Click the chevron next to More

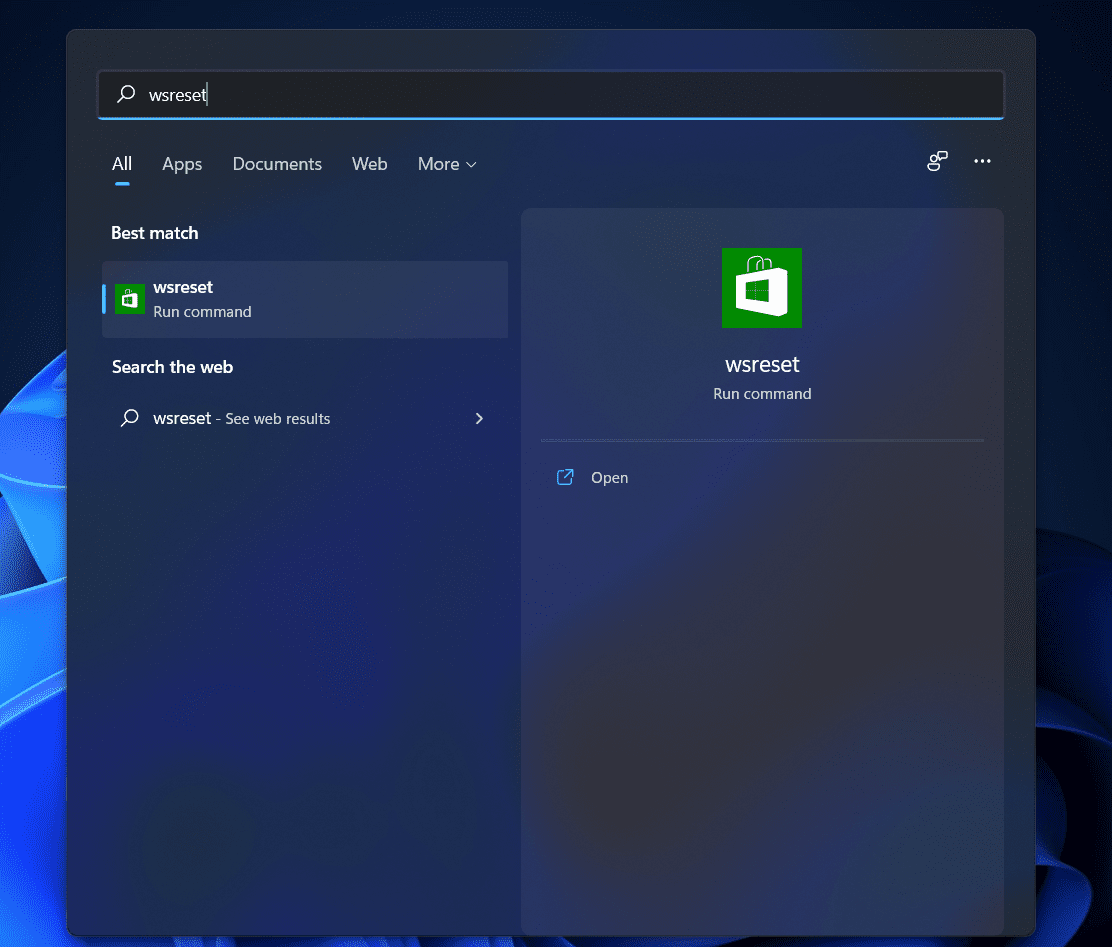pyautogui.click(x=472, y=165)
